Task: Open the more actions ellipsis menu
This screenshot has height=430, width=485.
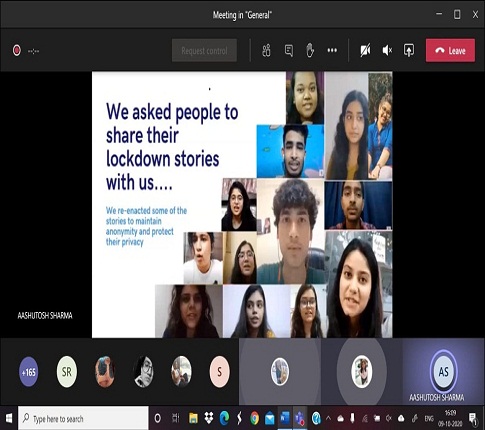Action: point(332,50)
